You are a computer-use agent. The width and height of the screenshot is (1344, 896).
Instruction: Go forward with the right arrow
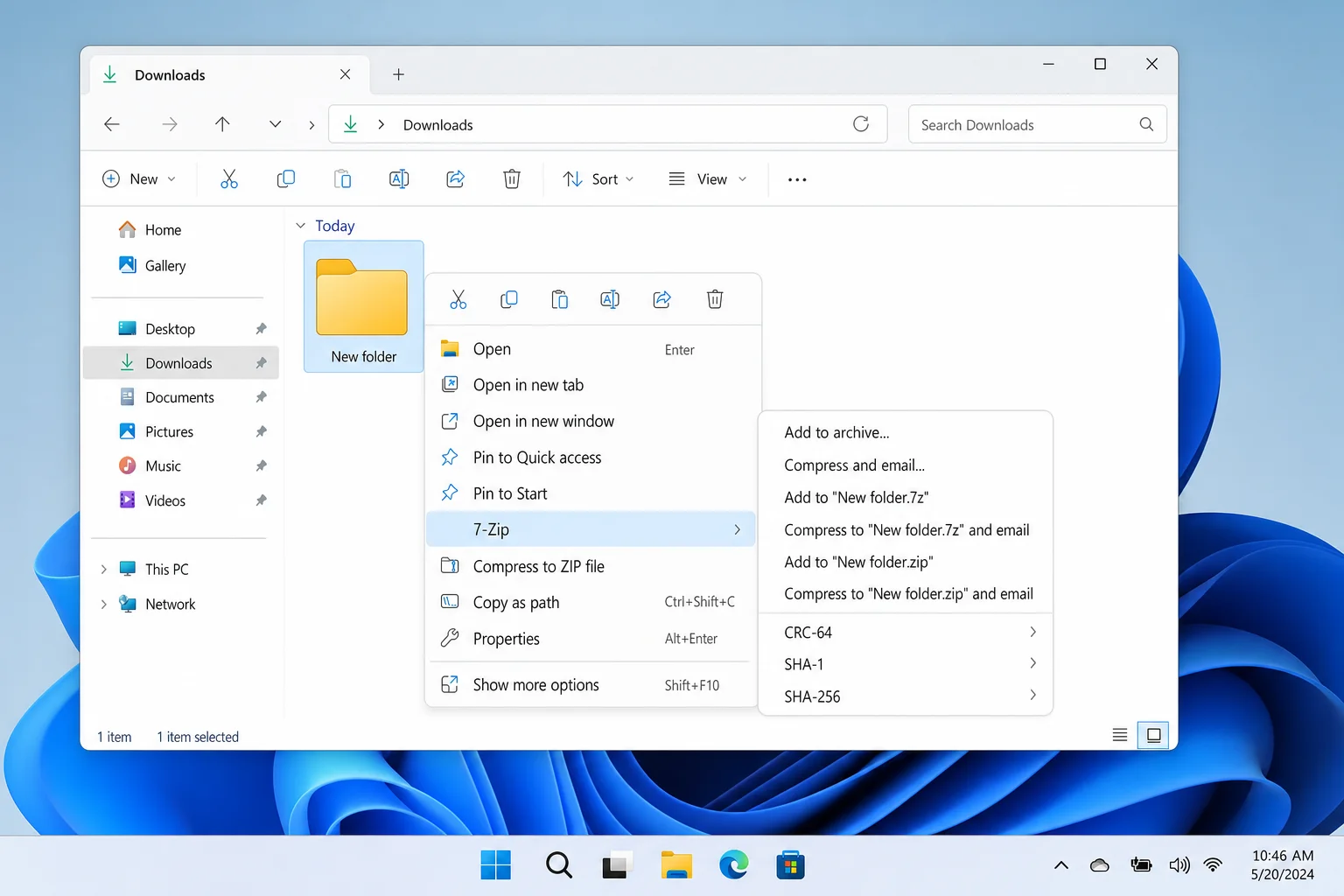(170, 124)
